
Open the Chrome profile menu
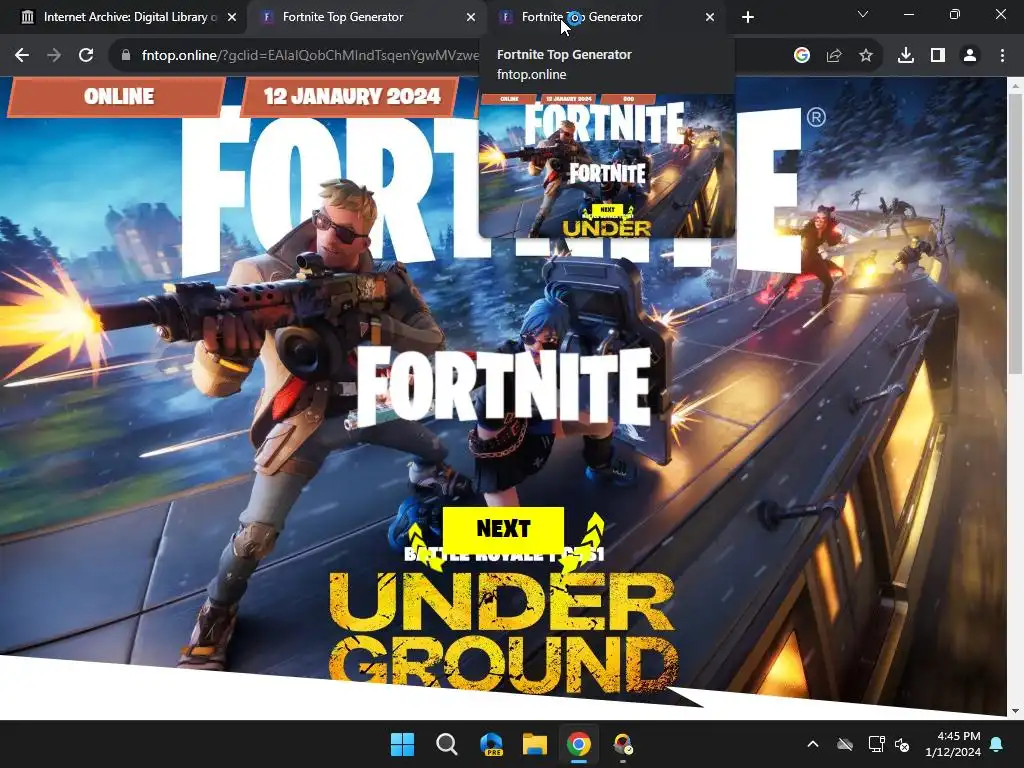click(970, 56)
